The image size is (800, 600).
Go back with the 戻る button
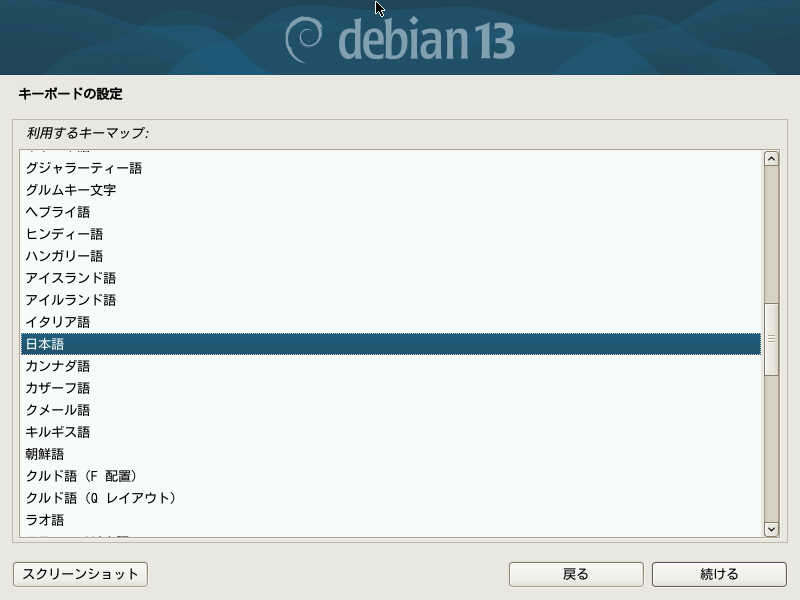pos(576,574)
